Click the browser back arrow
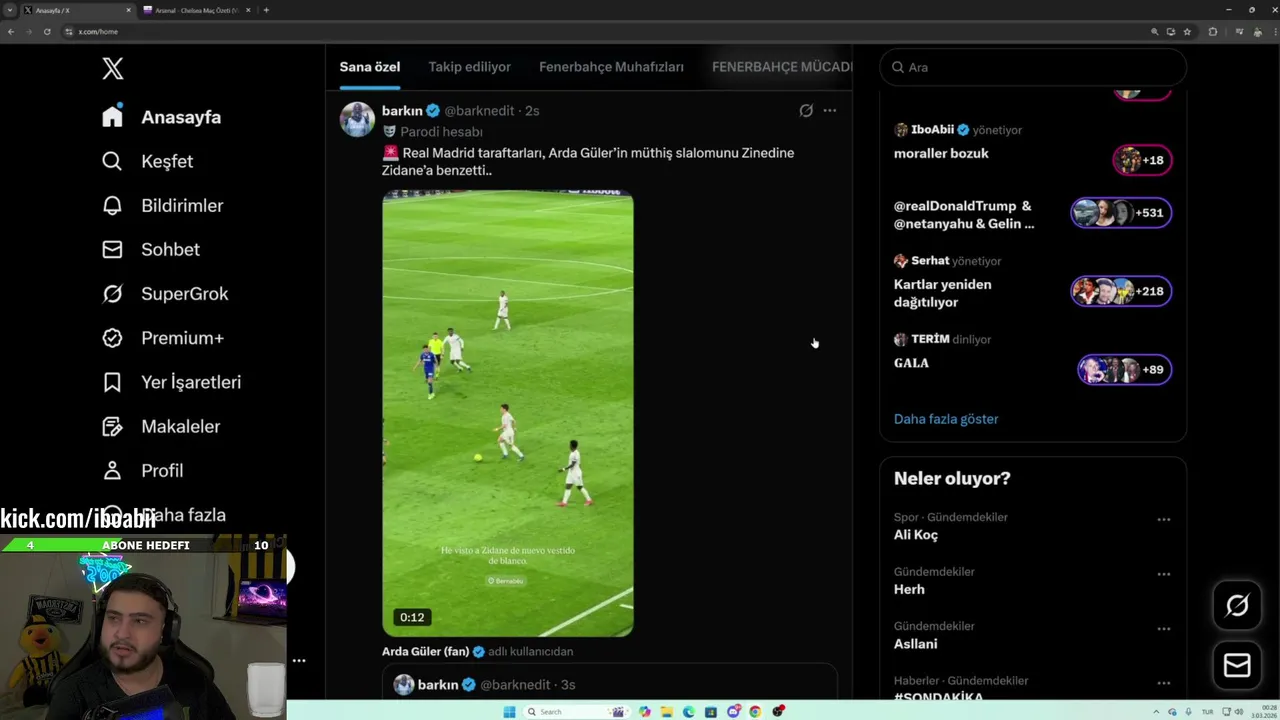Screen dimensions: 1280x720 [x=11, y=31]
